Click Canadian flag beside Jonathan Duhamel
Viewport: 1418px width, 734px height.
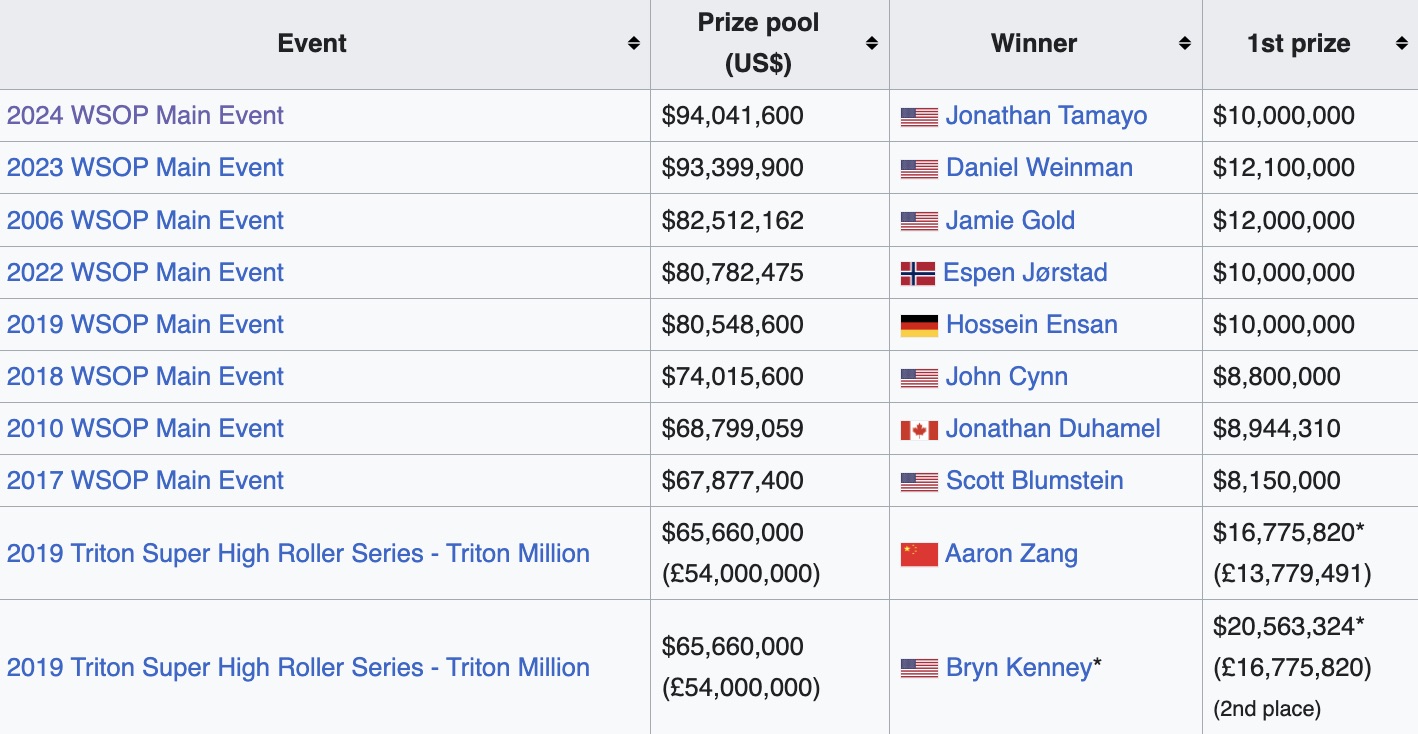919,430
